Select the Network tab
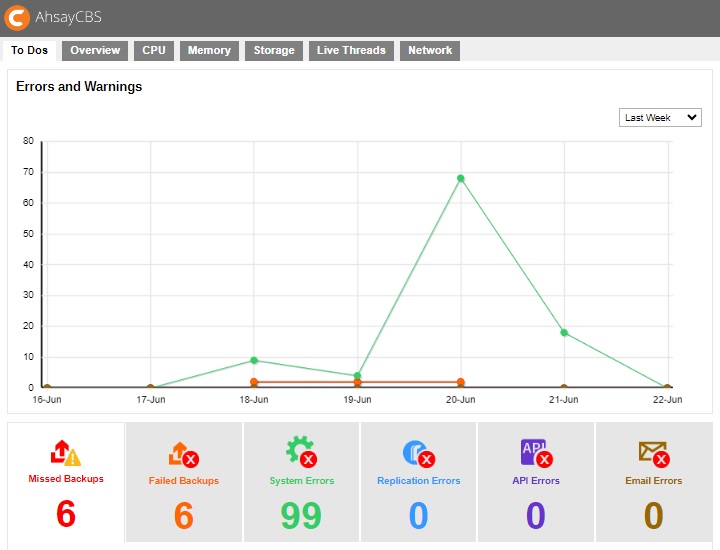720x550 pixels. point(430,51)
